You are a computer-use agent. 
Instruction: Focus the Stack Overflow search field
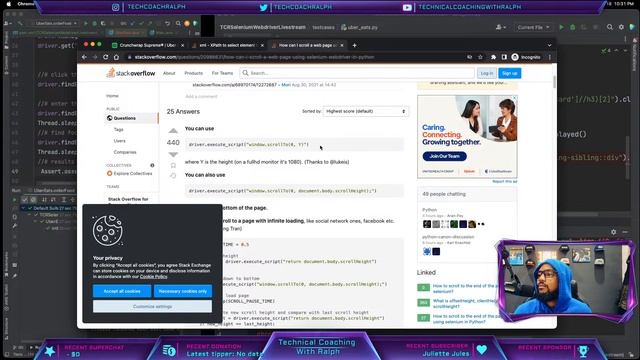click(357, 73)
